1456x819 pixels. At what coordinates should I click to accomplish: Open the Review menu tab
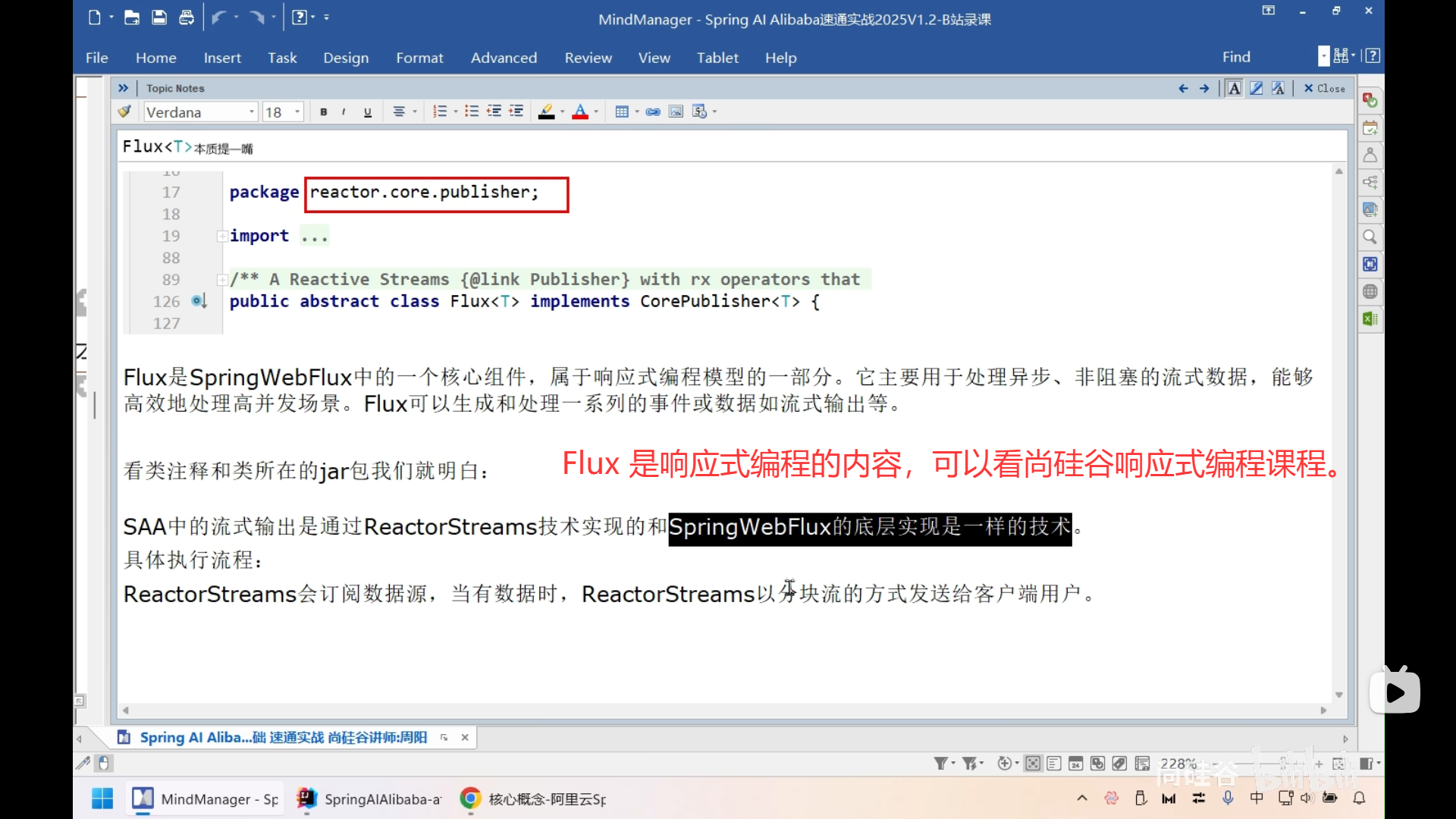coord(588,58)
